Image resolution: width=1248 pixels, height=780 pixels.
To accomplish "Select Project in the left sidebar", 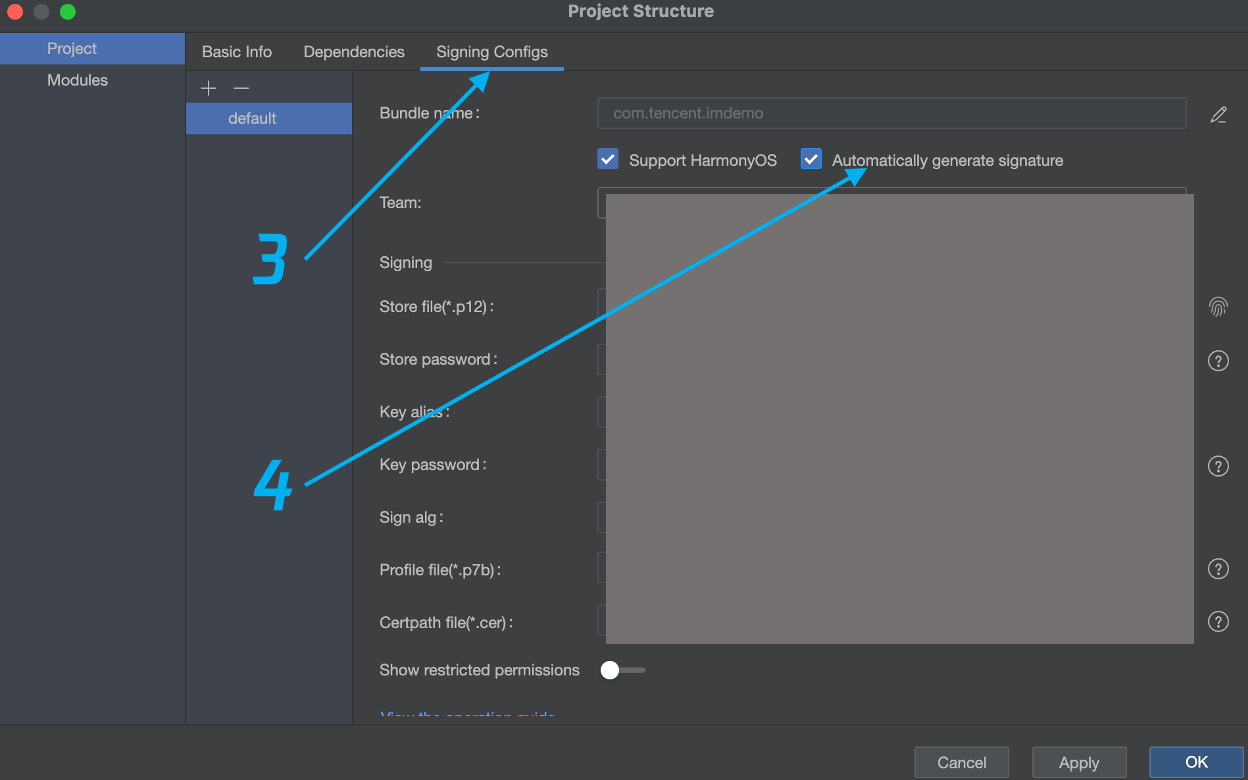I will (x=72, y=48).
